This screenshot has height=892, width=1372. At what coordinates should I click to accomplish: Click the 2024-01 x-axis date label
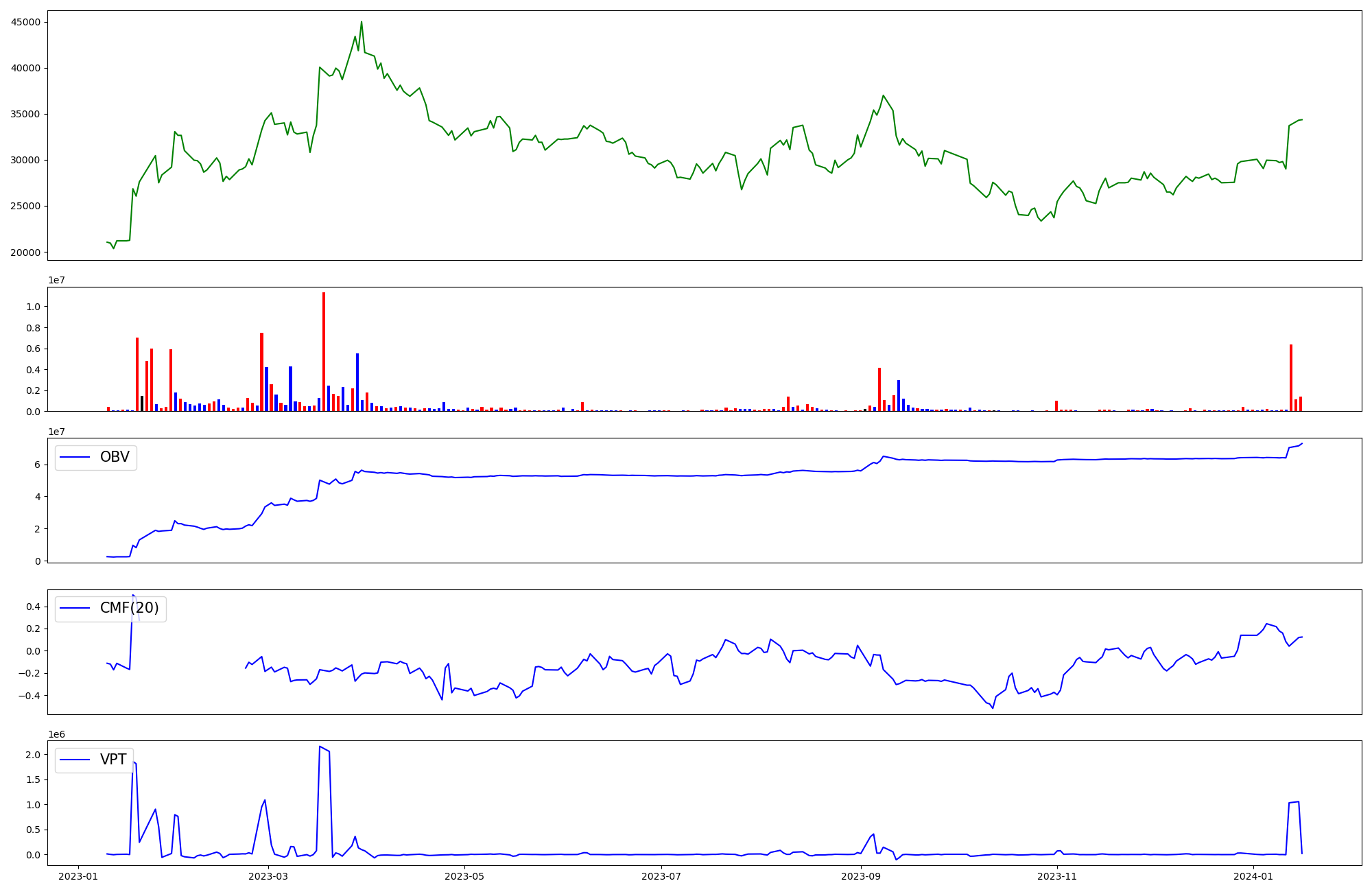[1253, 876]
